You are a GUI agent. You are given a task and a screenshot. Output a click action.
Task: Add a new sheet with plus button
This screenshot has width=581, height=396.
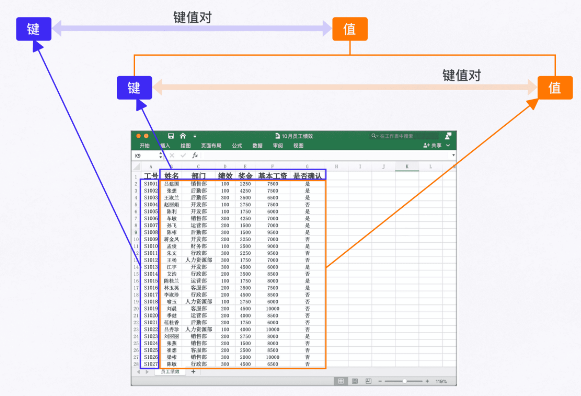[193, 372]
